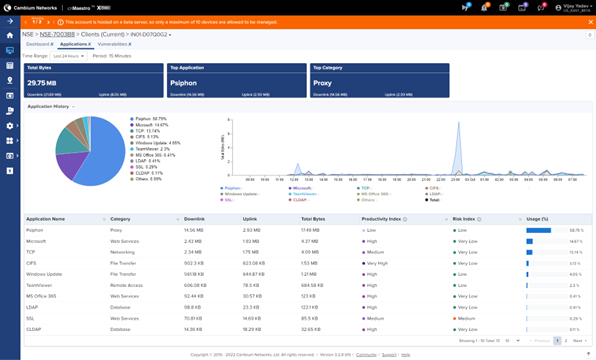This screenshot has width=596, height=360.
Task: Open the notifications bell icon
Action: 484,8
